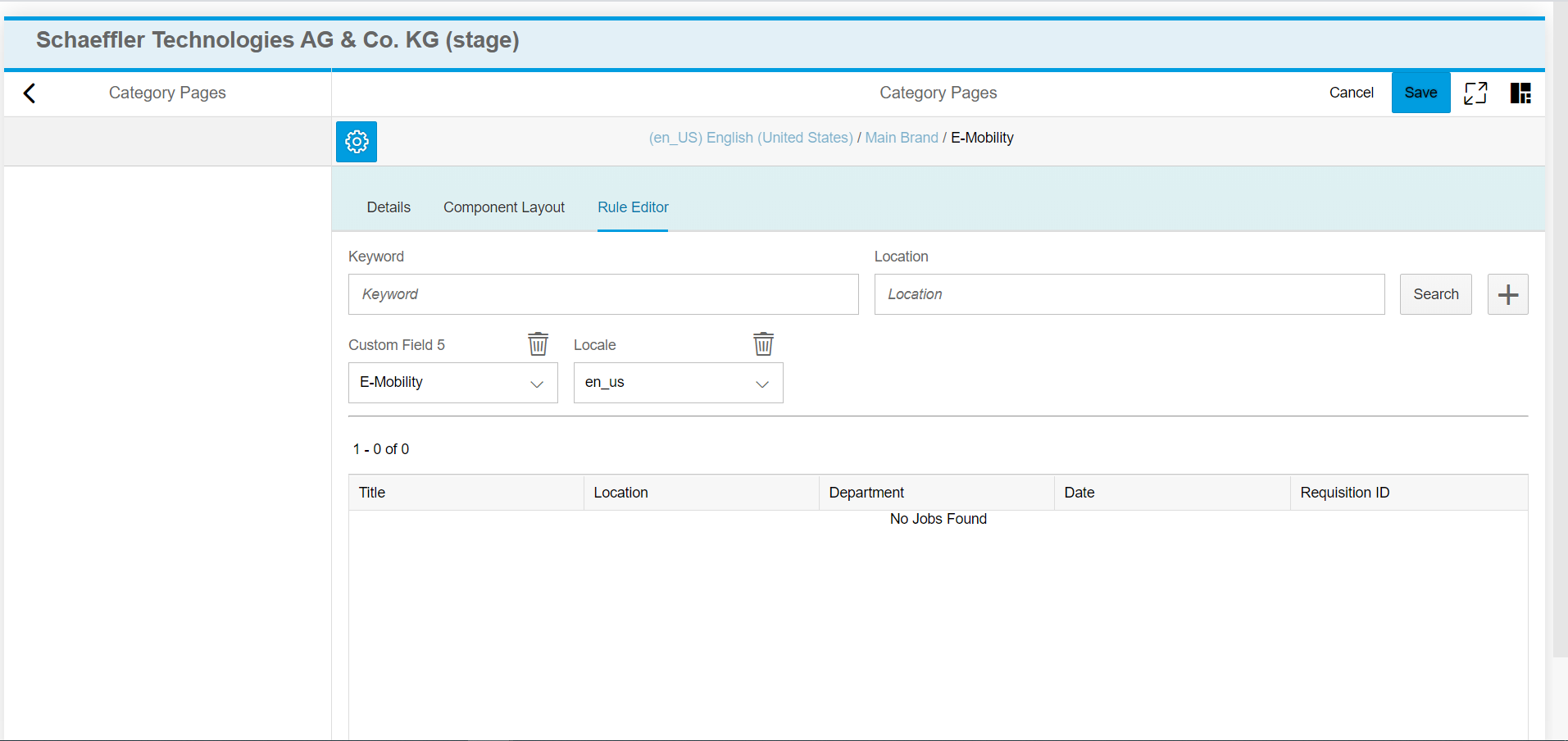
Task: Expand the editor to full screen
Action: (x=1475, y=93)
